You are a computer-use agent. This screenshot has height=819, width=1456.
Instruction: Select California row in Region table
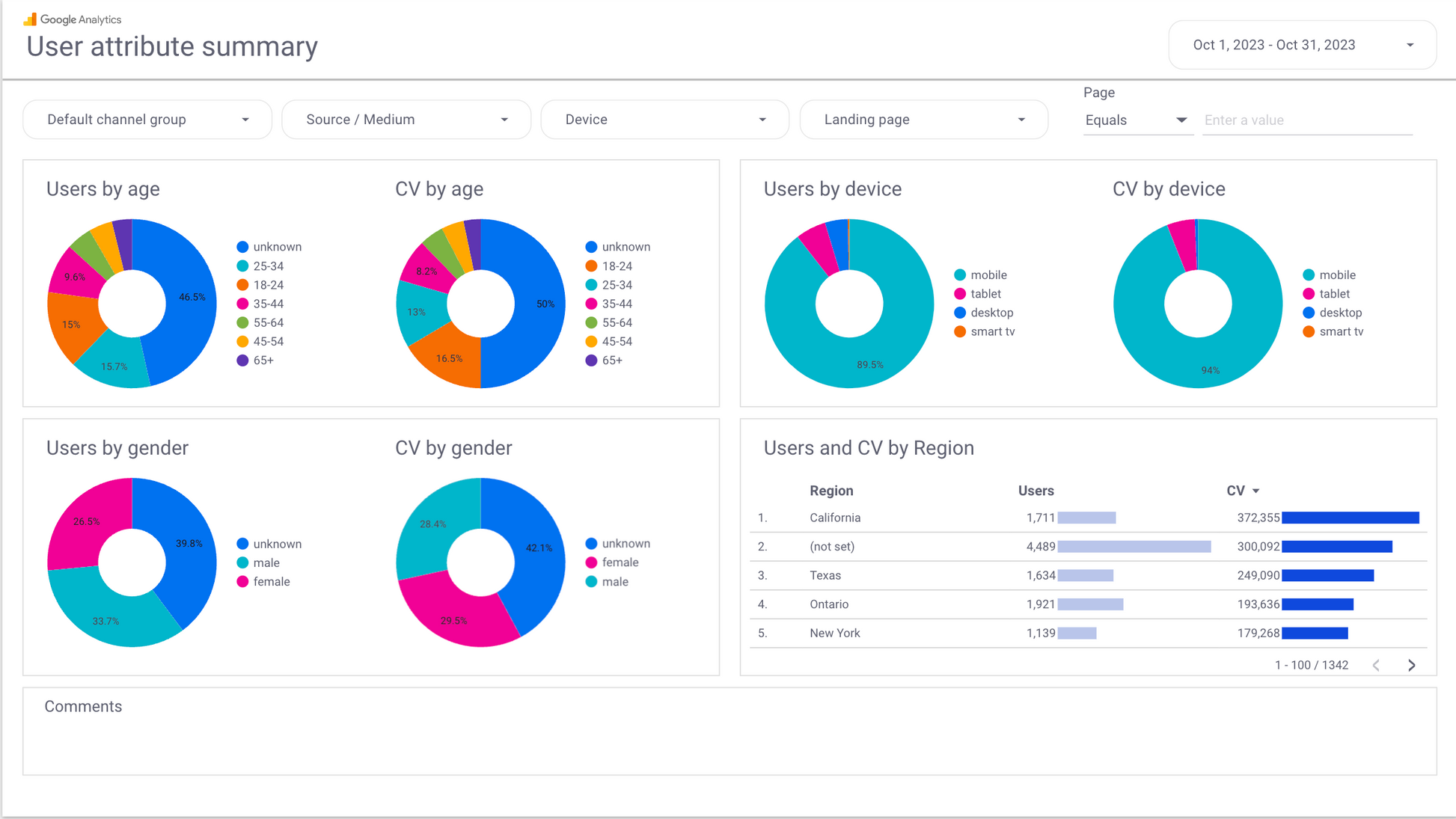click(835, 518)
